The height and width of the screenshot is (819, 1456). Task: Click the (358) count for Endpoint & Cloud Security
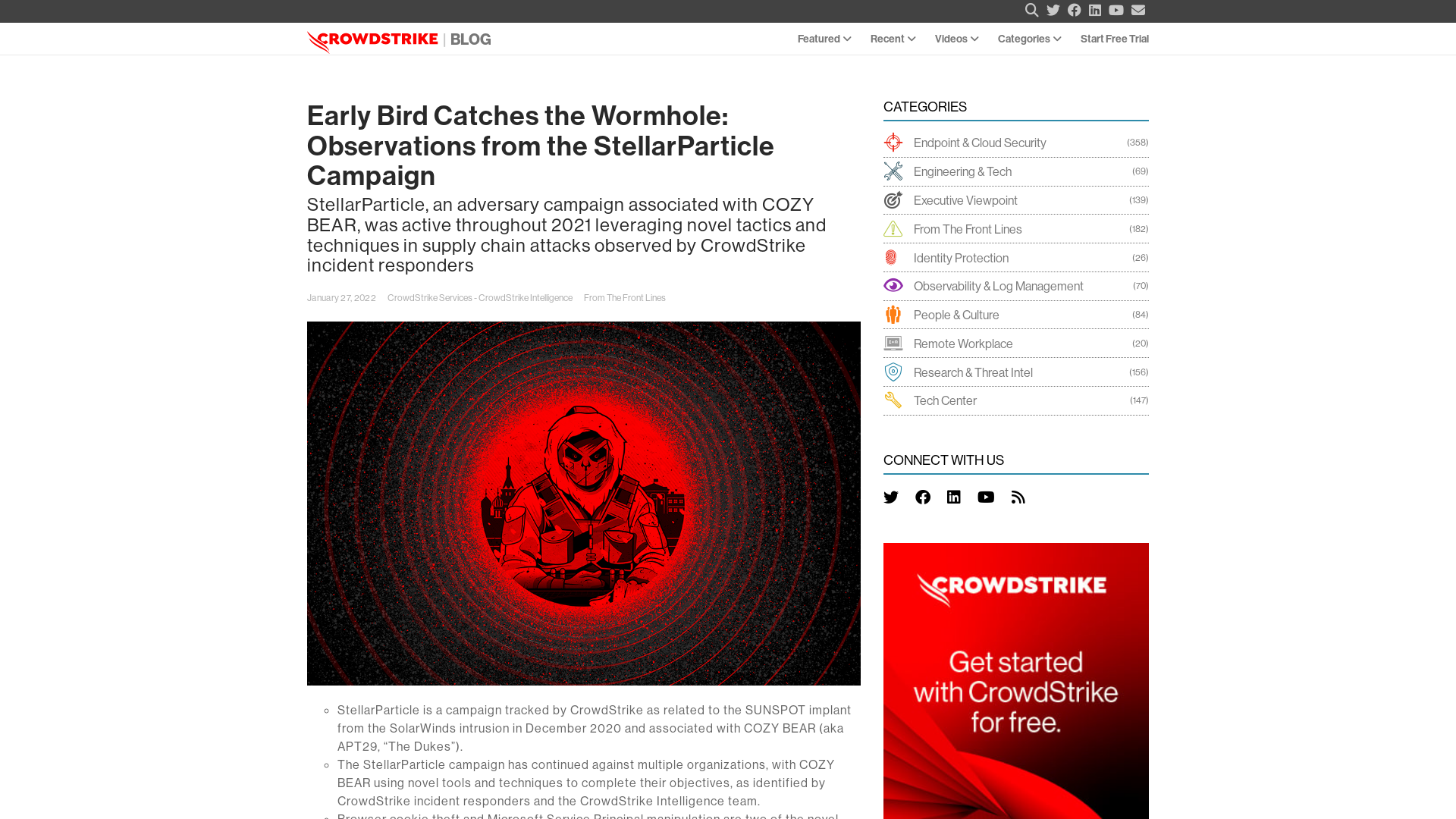coord(1137,143)
